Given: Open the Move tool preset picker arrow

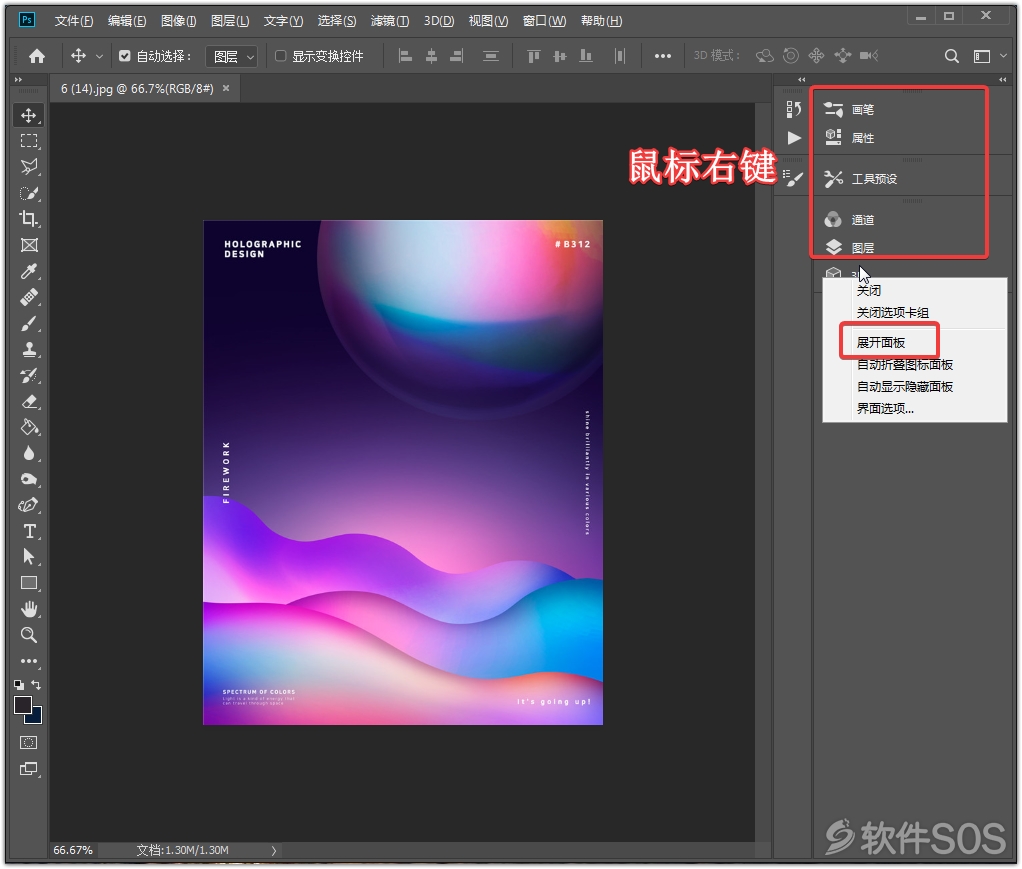Looking at the screenshot, I should [99, 57].
